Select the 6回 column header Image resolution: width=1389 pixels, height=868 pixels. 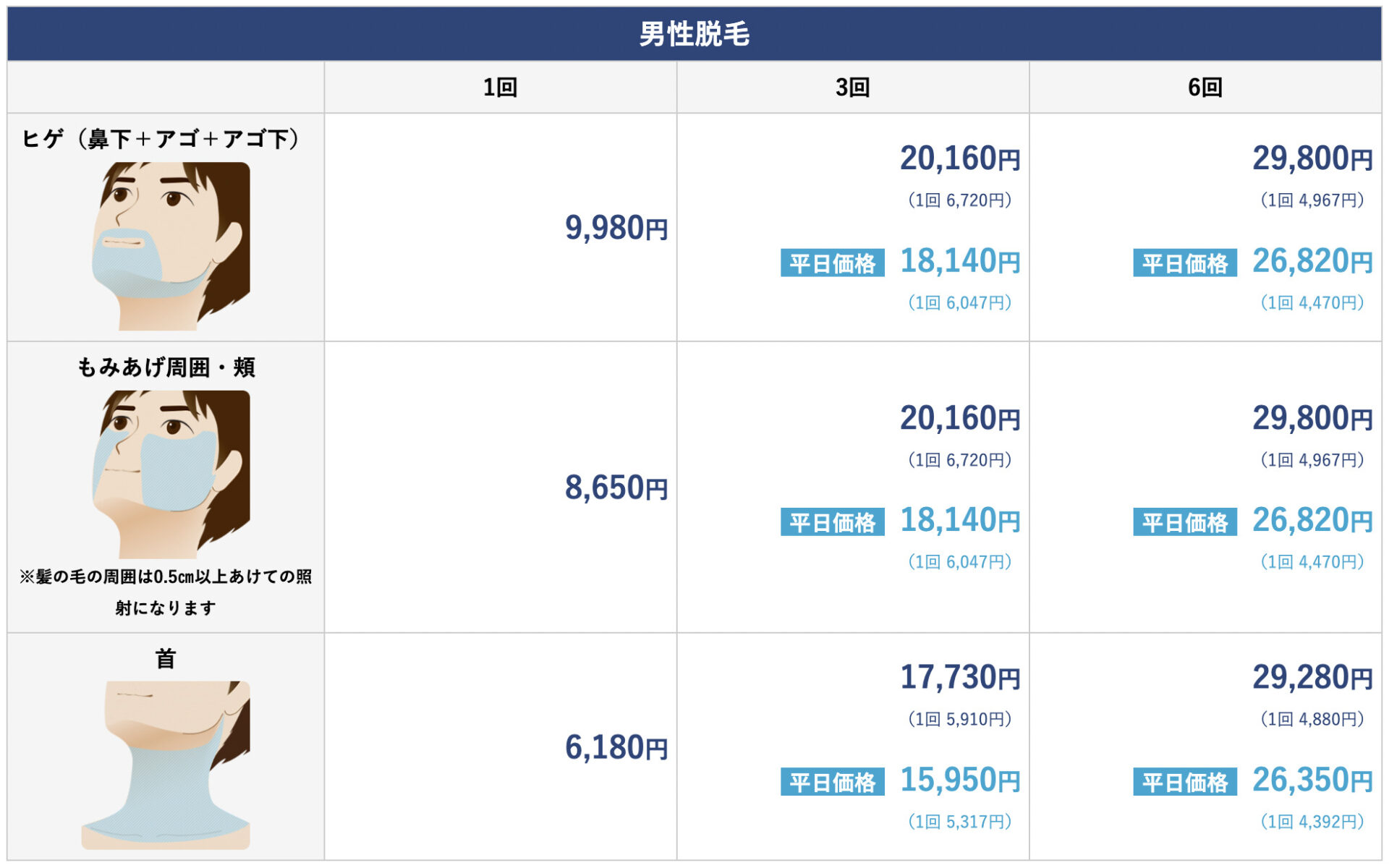coord(1205,88)
